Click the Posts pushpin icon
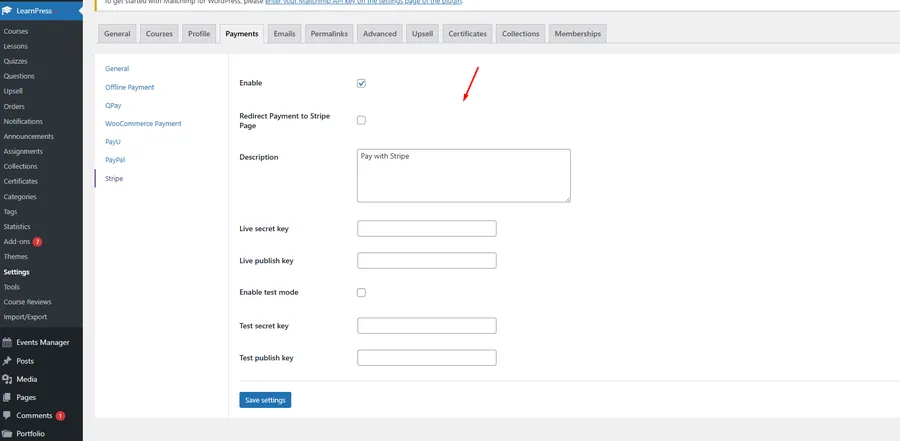Screen dimensions: 900x441 (8, 361)
